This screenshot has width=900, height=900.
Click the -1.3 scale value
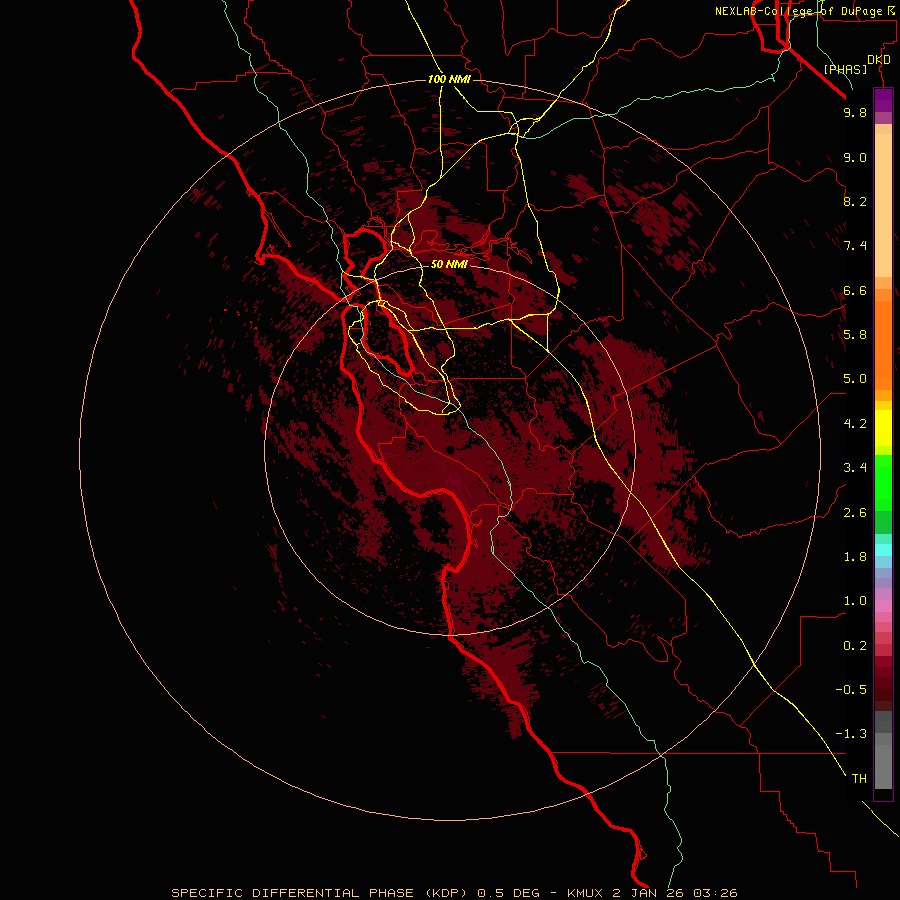pyautogui.click(x=851, y=734)
